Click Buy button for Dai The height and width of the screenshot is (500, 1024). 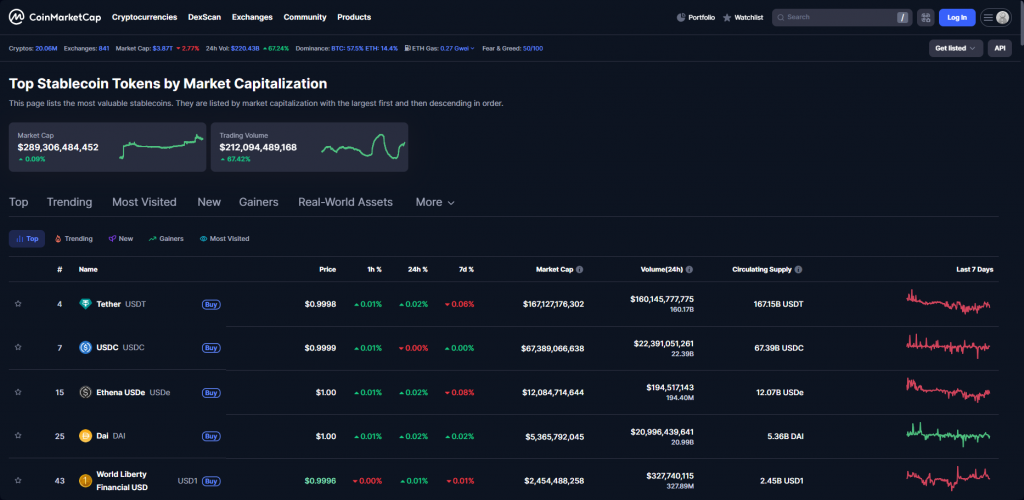pyautogui.click(x=211, y=436)
